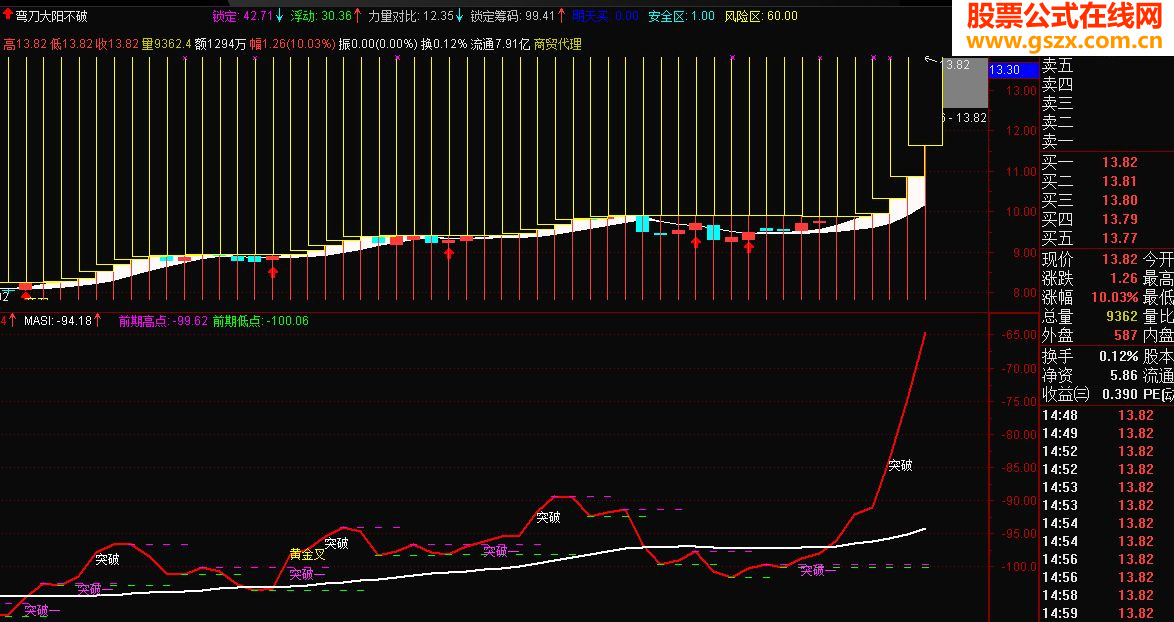
Task: Click the red up arrow after 锁定筹码 99.41
Action: tap(562, 16)
